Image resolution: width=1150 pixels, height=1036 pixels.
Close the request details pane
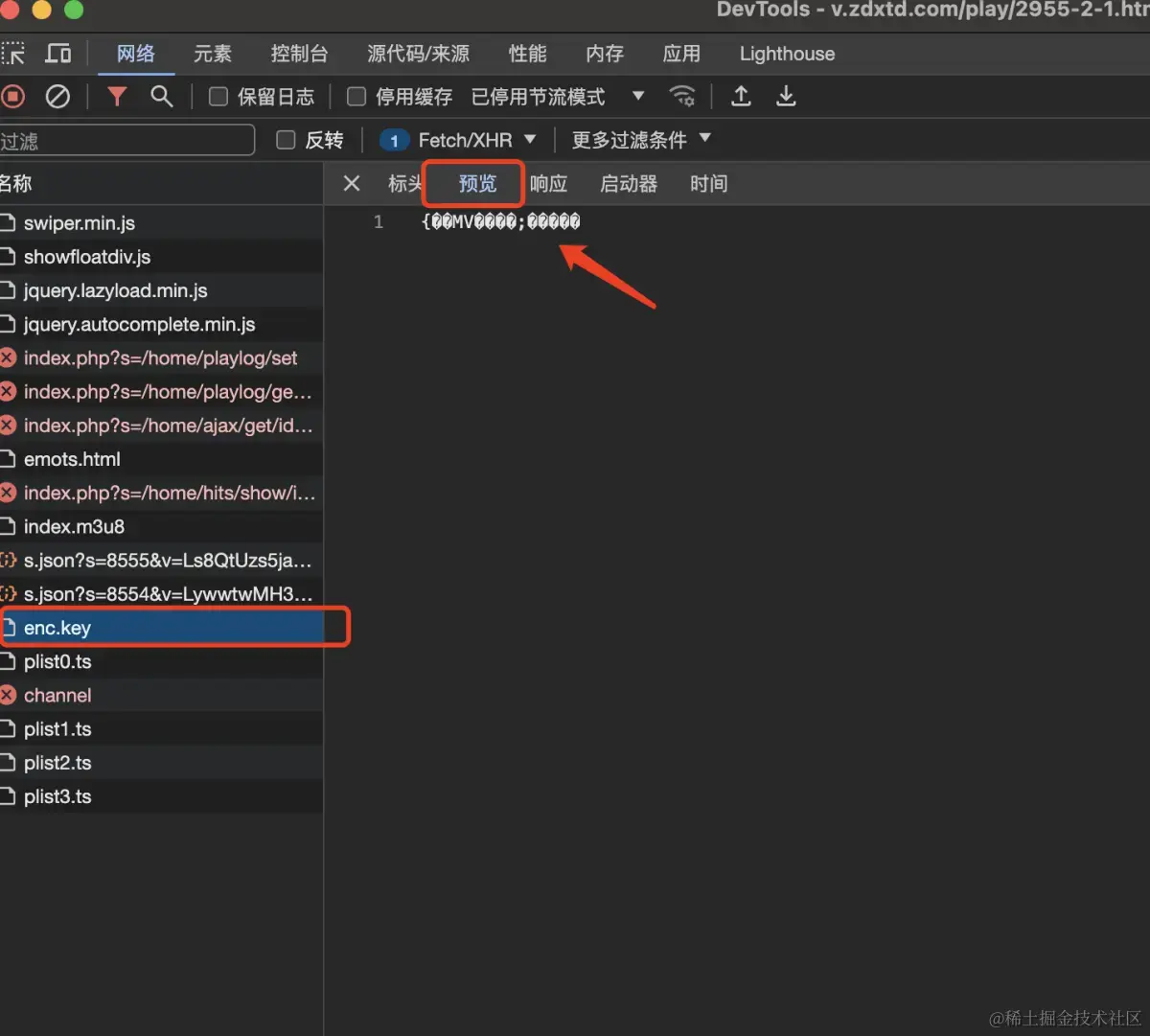pos(352,183)
